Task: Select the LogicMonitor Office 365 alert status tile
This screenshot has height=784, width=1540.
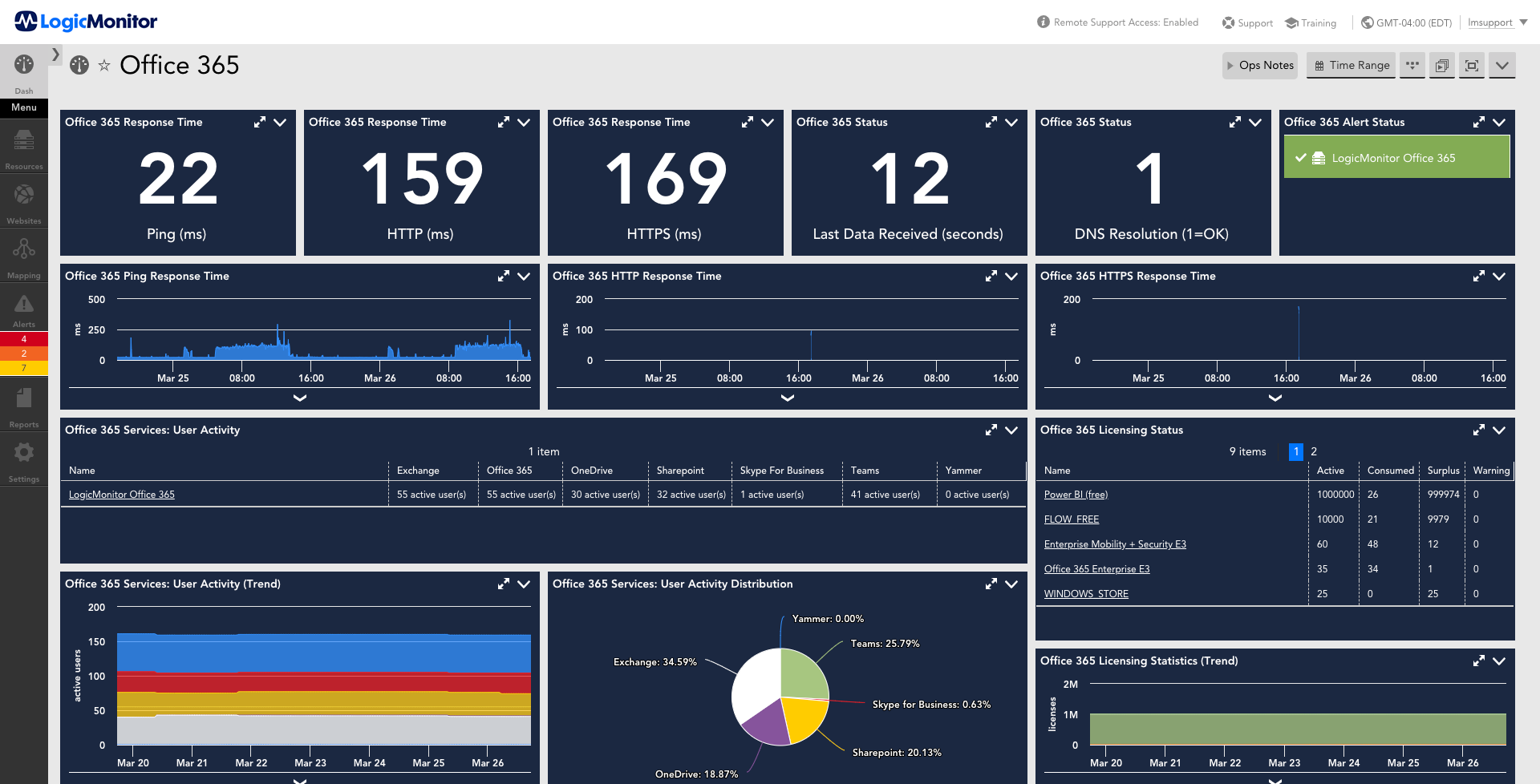Action: [1396, 157]
